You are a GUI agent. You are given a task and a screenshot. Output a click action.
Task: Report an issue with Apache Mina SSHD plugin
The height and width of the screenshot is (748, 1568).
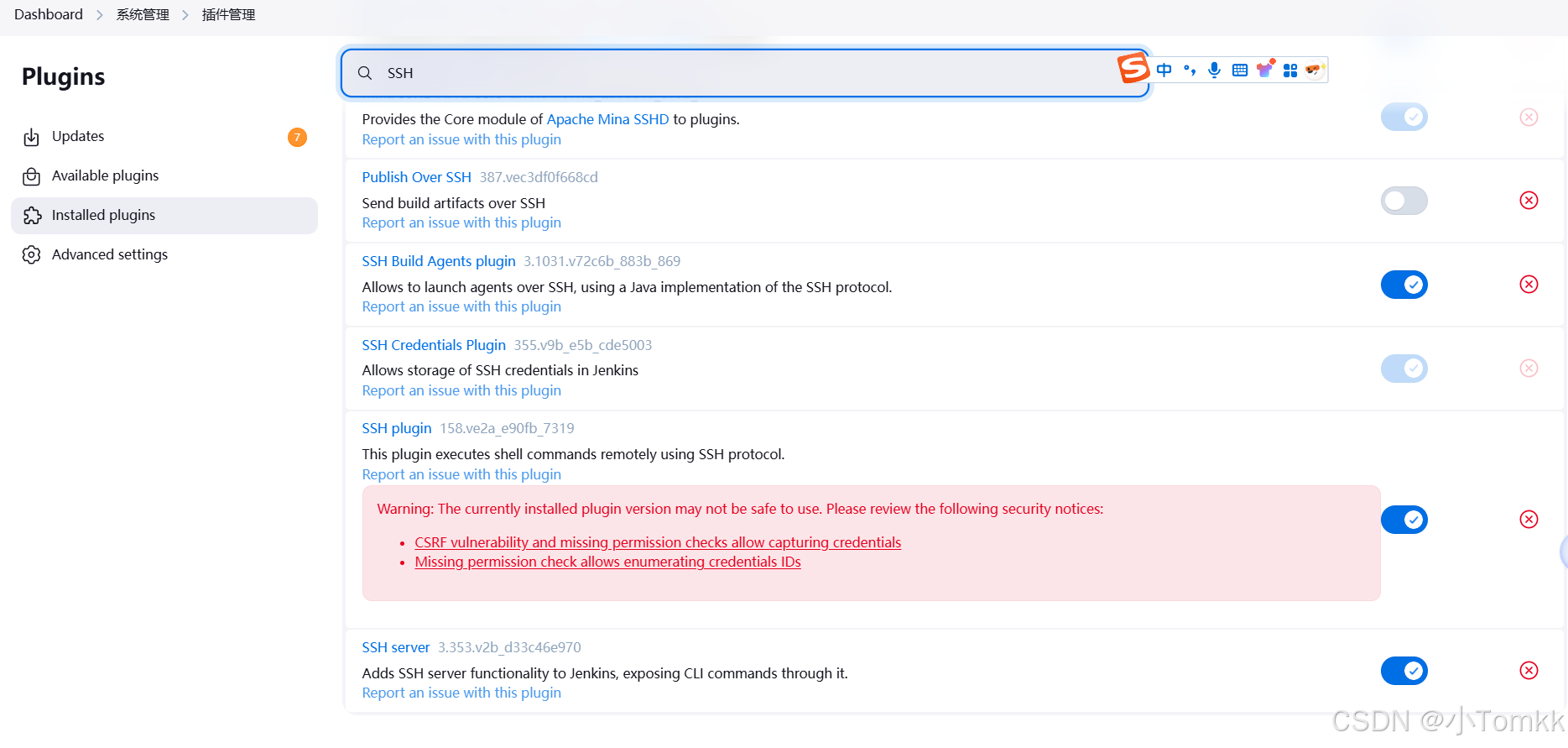[461, 139]
